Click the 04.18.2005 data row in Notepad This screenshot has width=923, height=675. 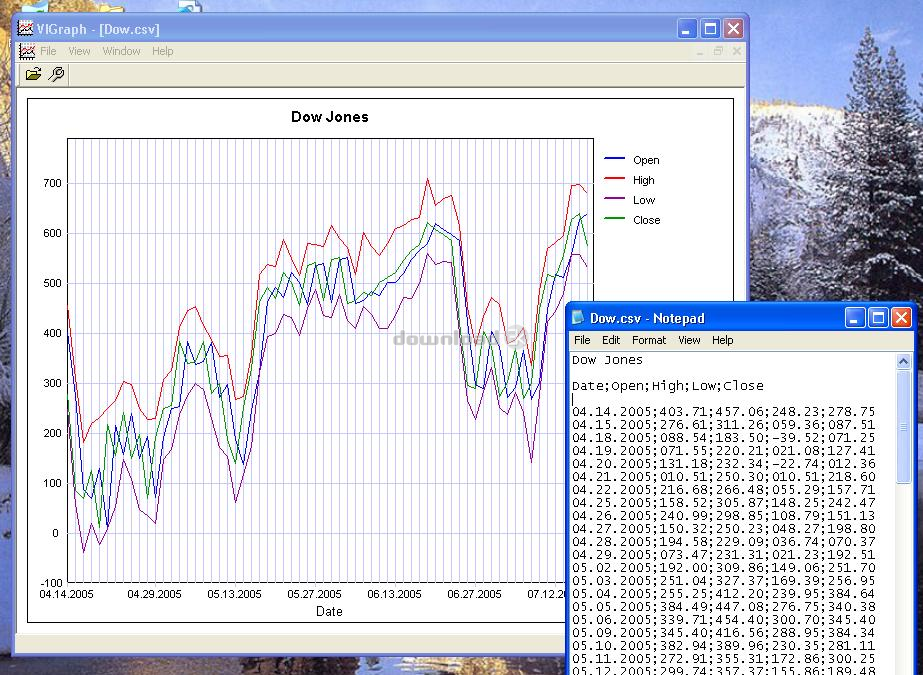tap(723, 438)
